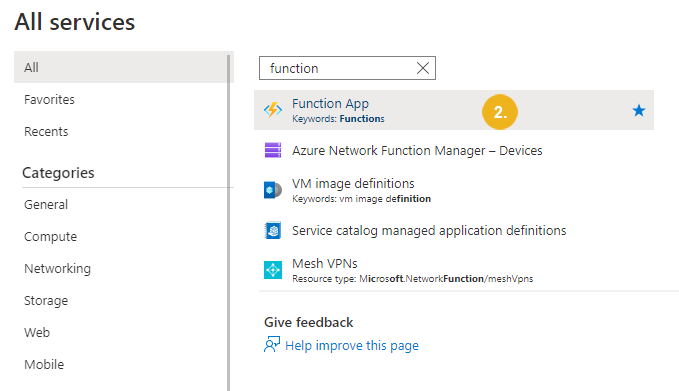Open Azure Network Function Manager – Devices

click(x=417, y=151)
